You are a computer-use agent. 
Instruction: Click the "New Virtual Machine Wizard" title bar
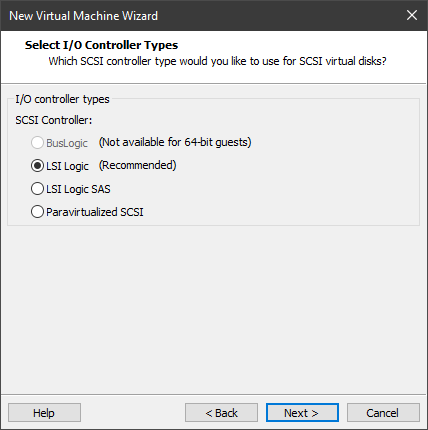coord(83,16)
